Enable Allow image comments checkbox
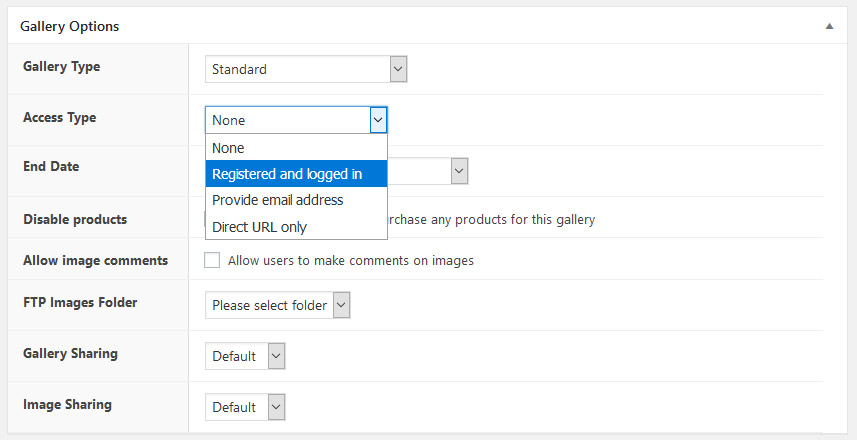 coord(212,260)
